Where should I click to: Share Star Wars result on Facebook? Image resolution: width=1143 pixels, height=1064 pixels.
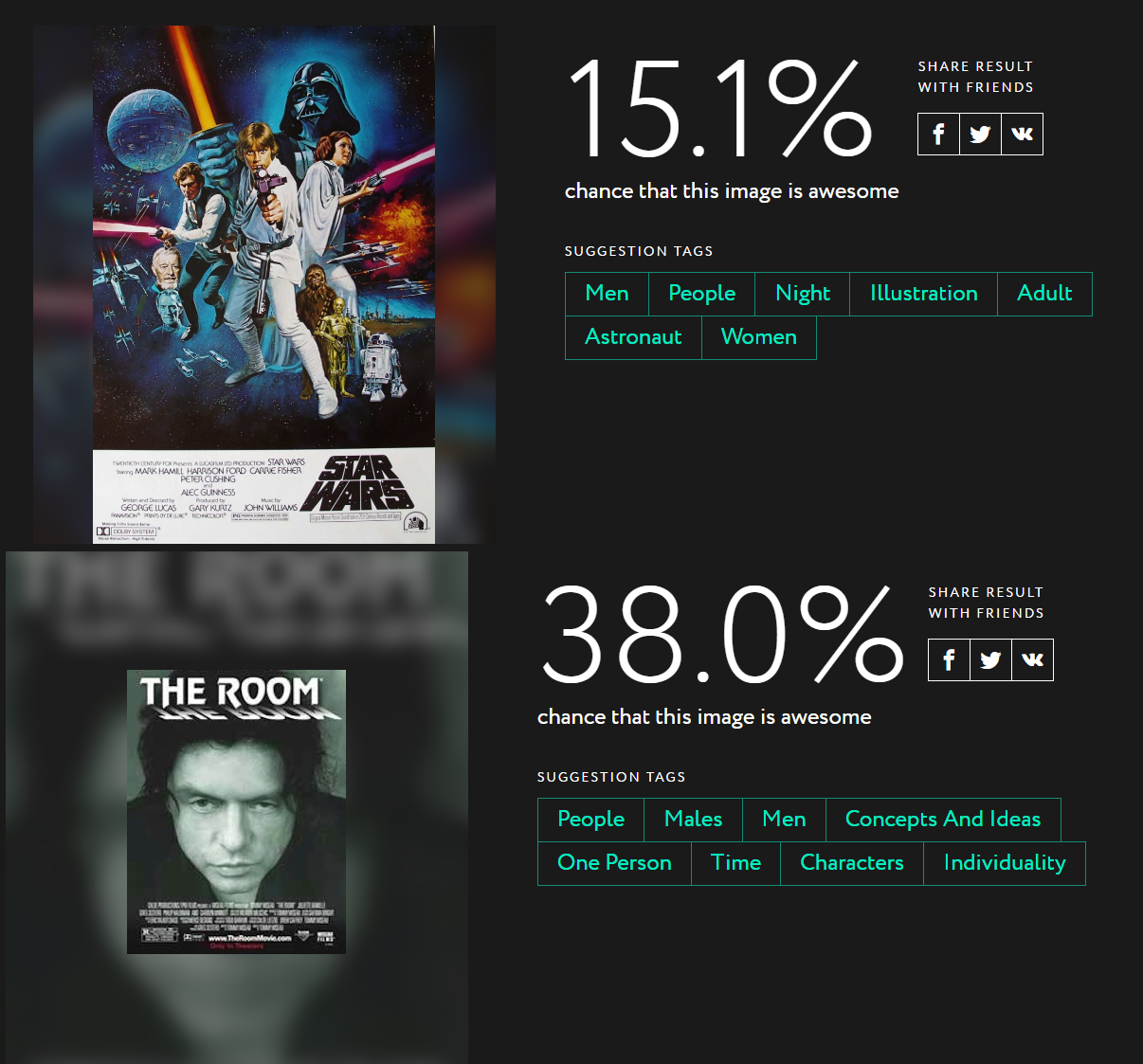coord(938,134)
